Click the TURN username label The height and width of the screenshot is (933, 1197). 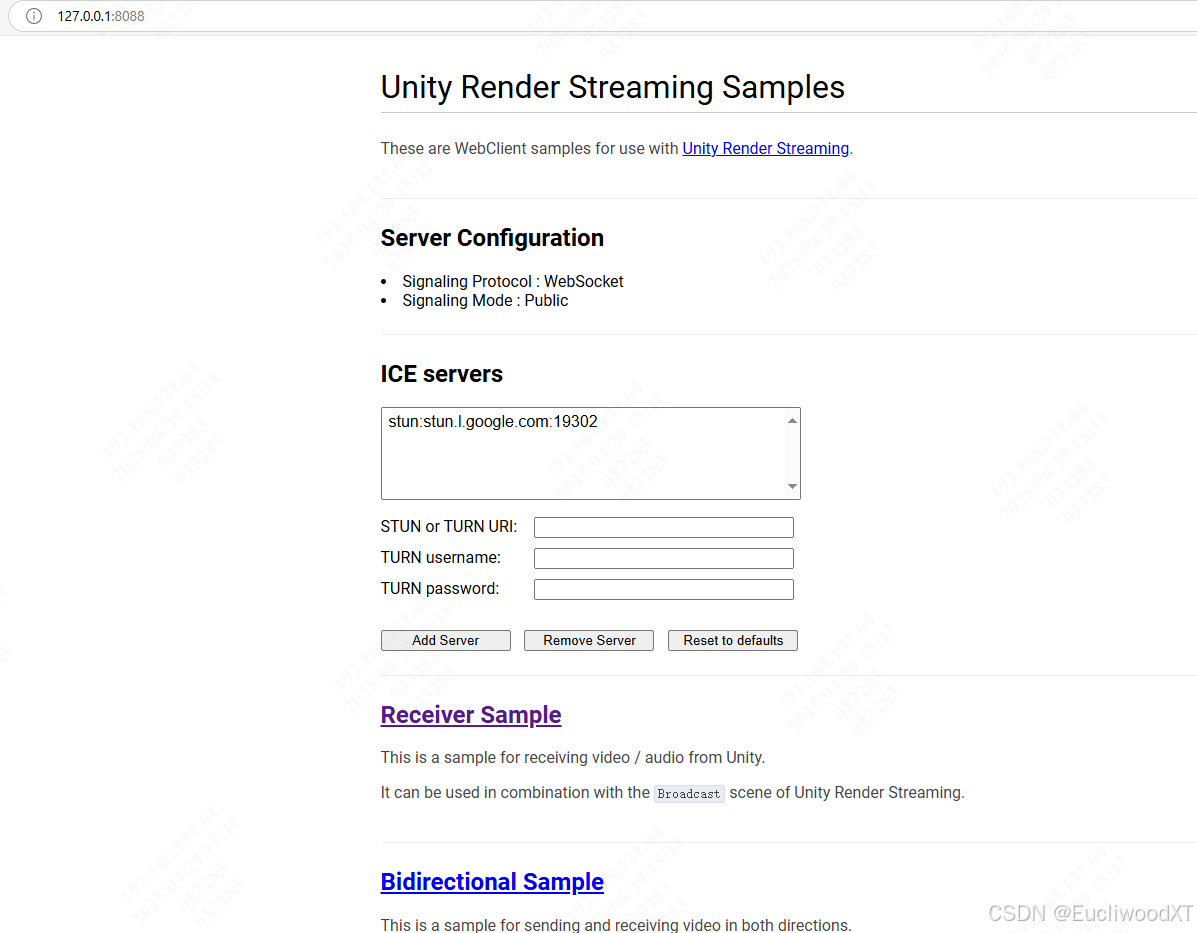[440, 558]
